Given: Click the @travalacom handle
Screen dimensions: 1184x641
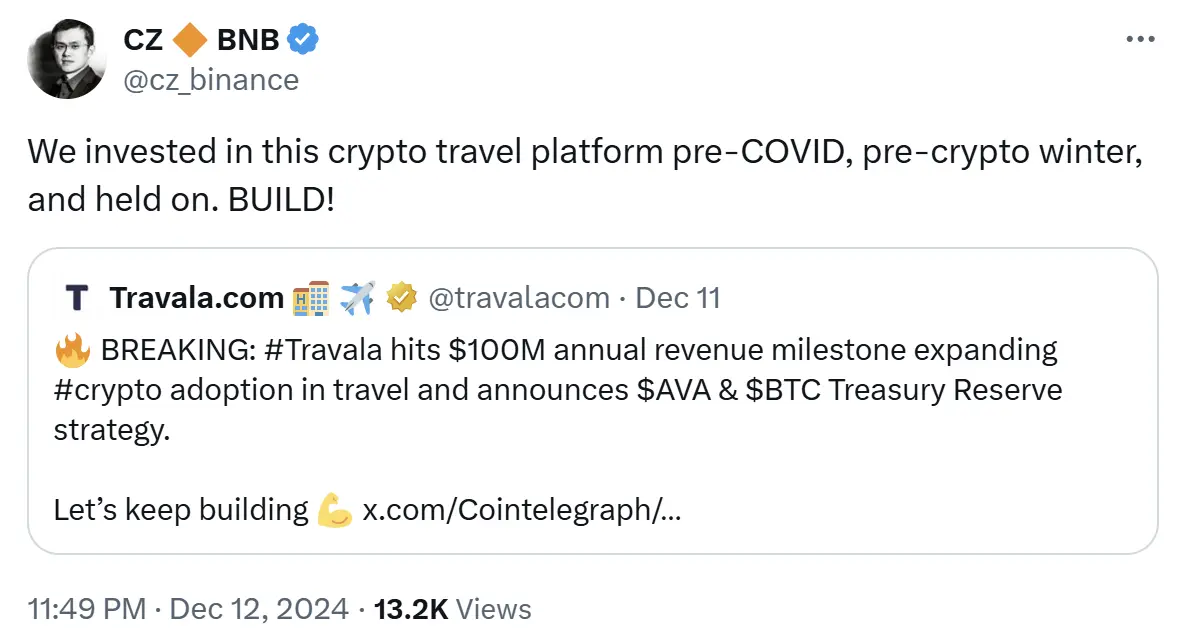Looking at the screenshot, I should [x=518, y=298].
